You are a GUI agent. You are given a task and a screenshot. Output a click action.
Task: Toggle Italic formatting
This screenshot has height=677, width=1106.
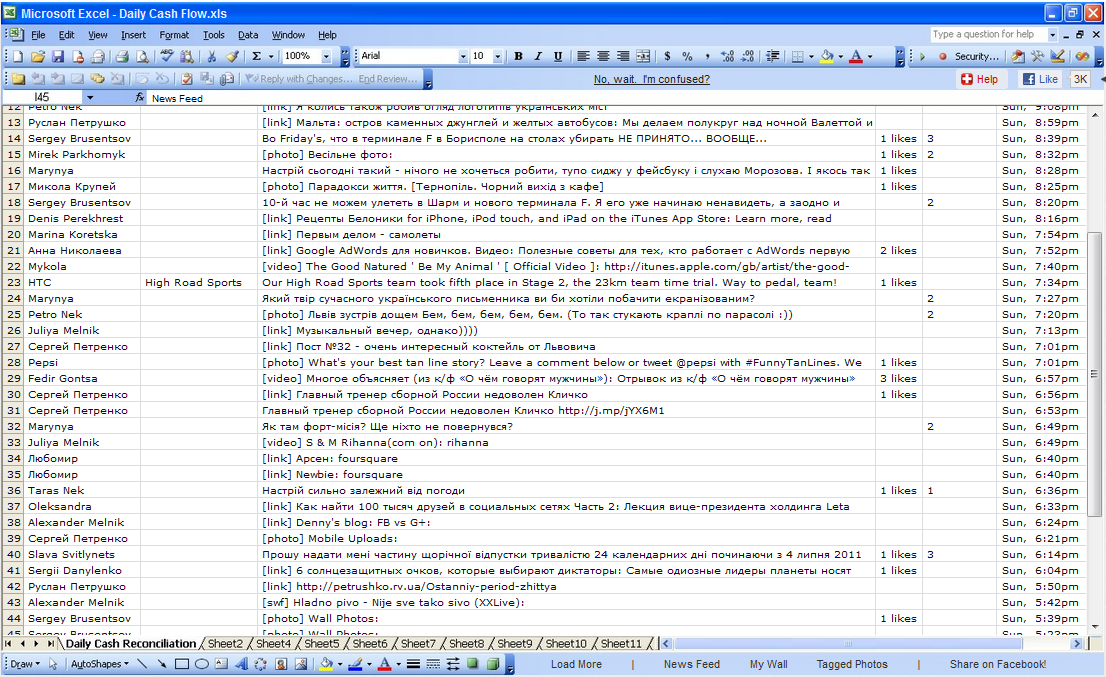[538, 56]
